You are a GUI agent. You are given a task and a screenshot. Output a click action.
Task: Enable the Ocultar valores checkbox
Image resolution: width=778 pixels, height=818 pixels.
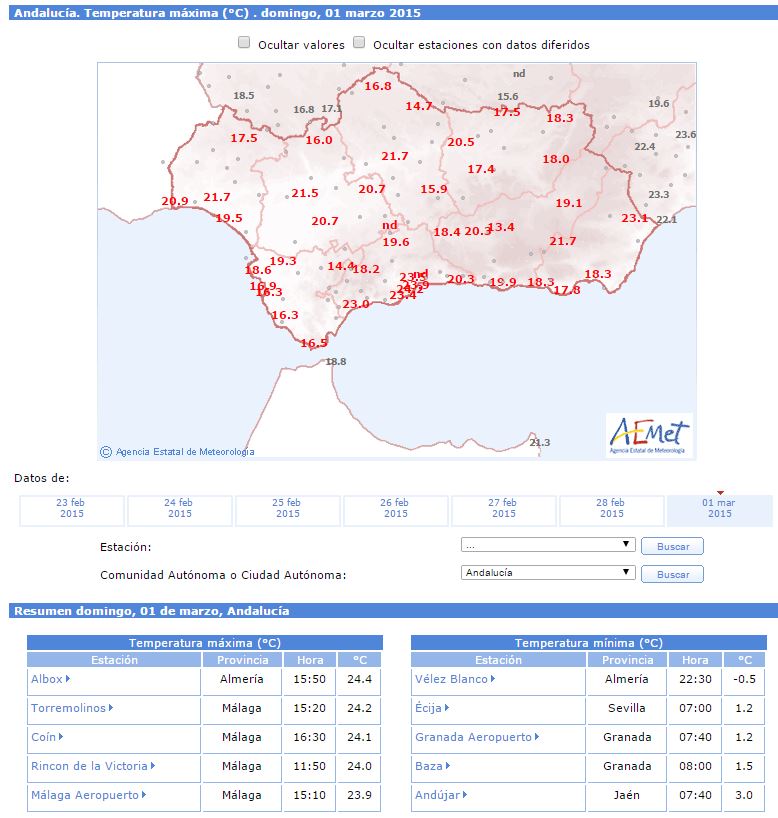coord(244,43)
